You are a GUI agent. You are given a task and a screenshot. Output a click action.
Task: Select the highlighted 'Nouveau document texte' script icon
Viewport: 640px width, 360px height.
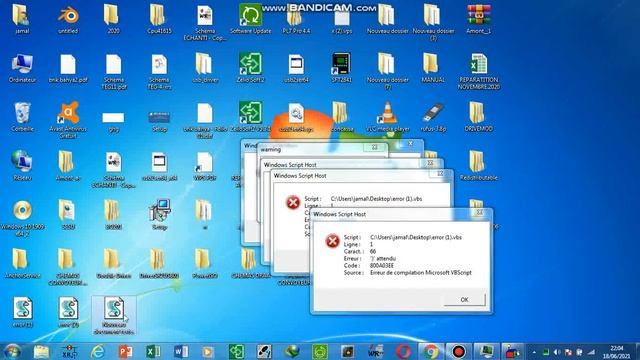tap(113, 316)
